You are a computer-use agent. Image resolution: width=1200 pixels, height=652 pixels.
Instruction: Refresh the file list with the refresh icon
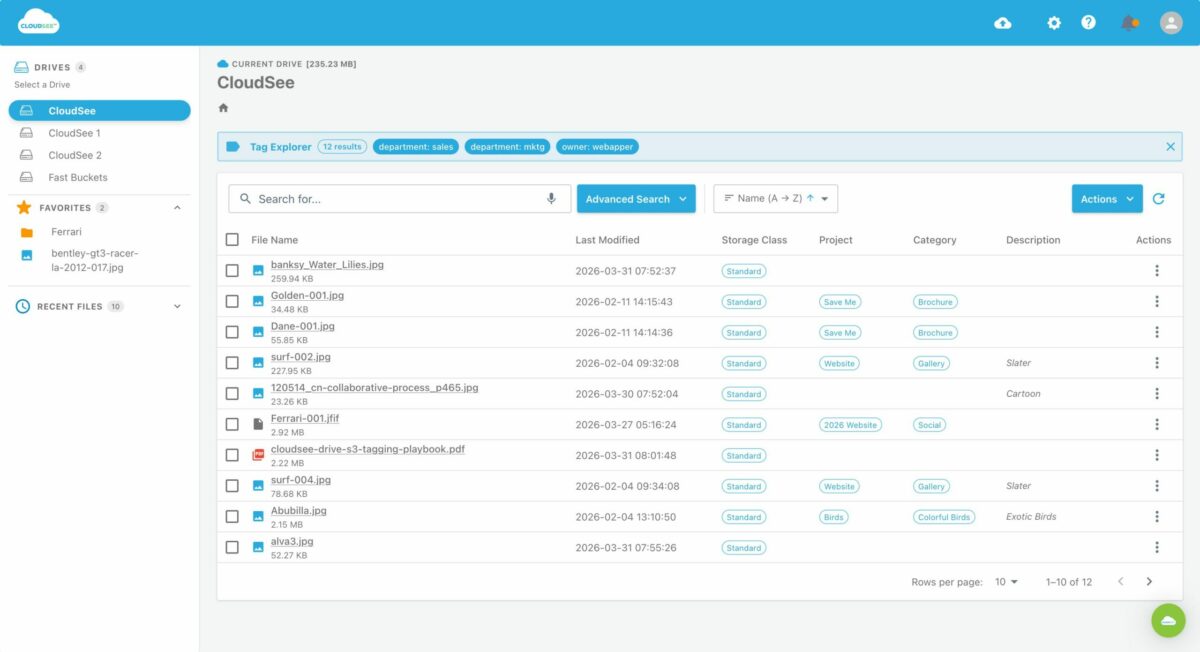1159,198
